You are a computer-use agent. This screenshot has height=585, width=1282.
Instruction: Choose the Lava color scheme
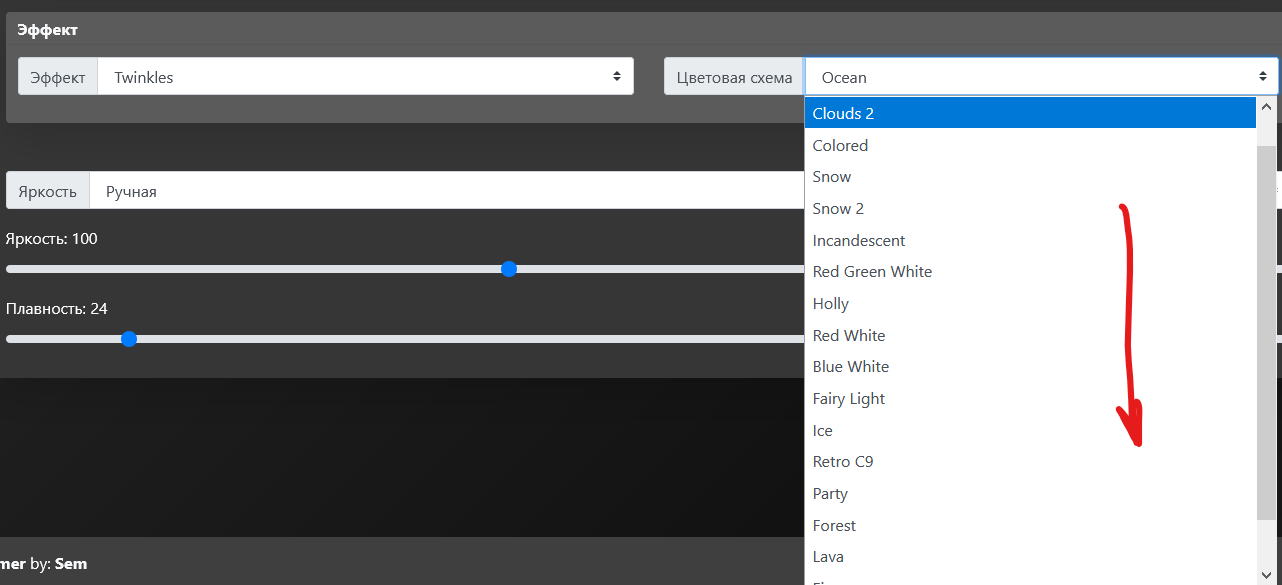pyautogui.click(x=828, y=557)
